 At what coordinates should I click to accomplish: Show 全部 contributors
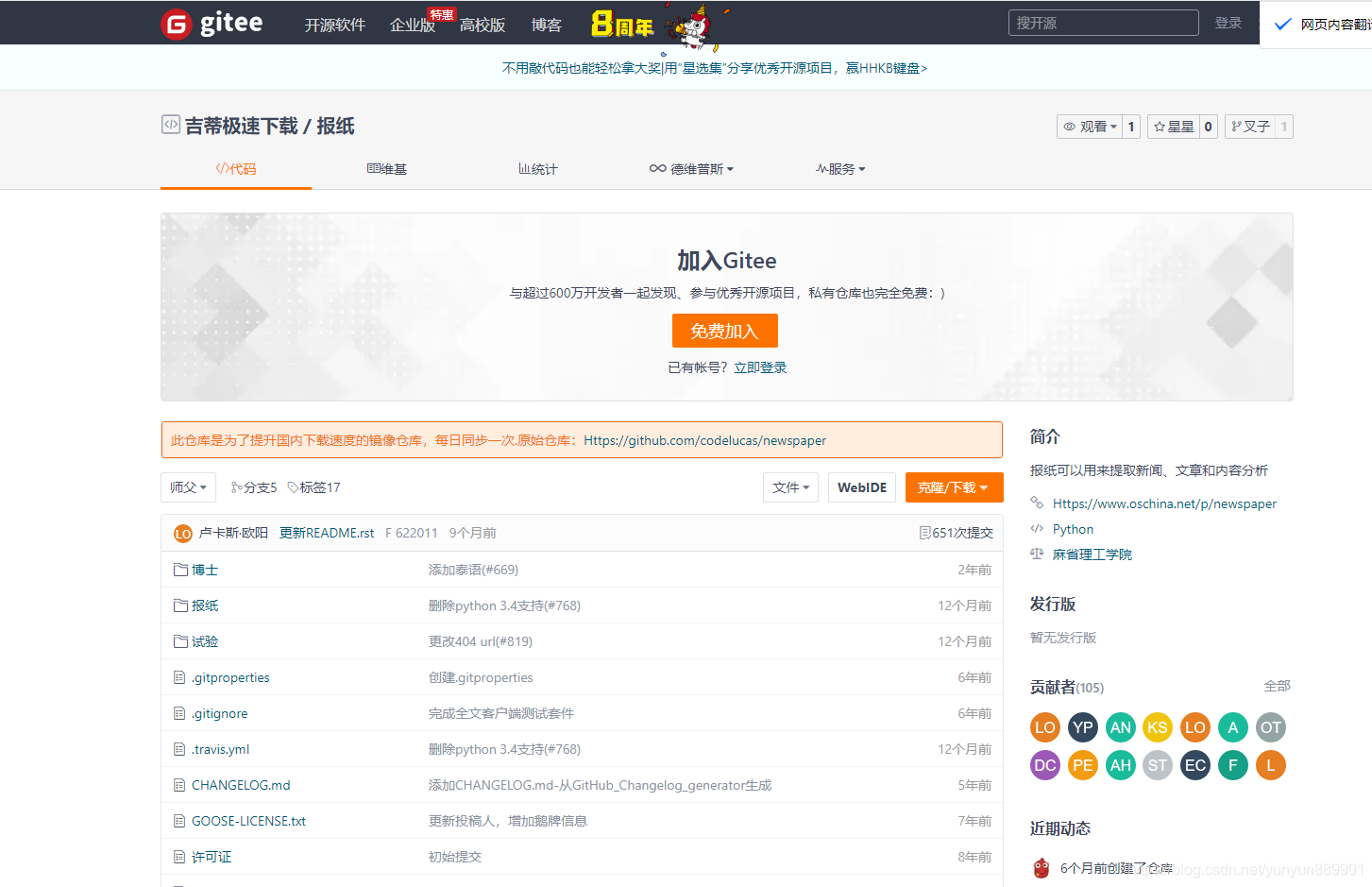point(1277,686)
